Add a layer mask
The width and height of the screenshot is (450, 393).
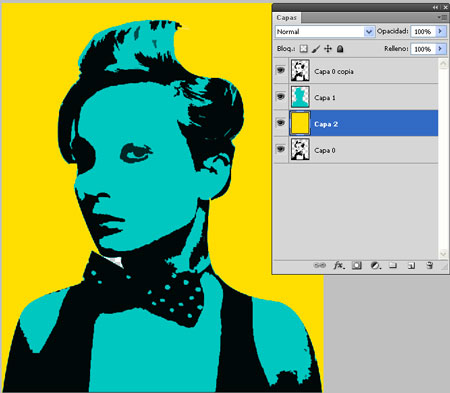[x=357, y=265]
